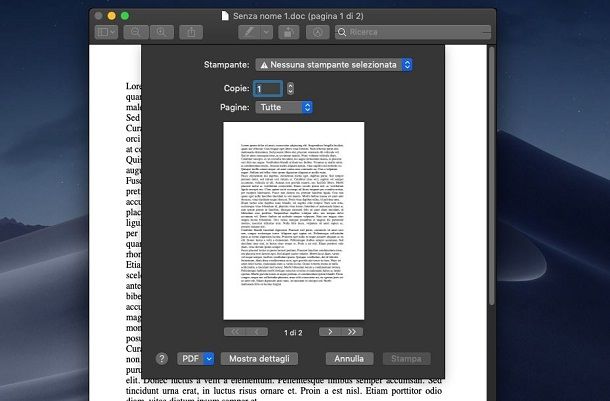The height and width of the screenshot is (401, 610).
Task: Open the Share toolbar button
Action: point(191,32)
